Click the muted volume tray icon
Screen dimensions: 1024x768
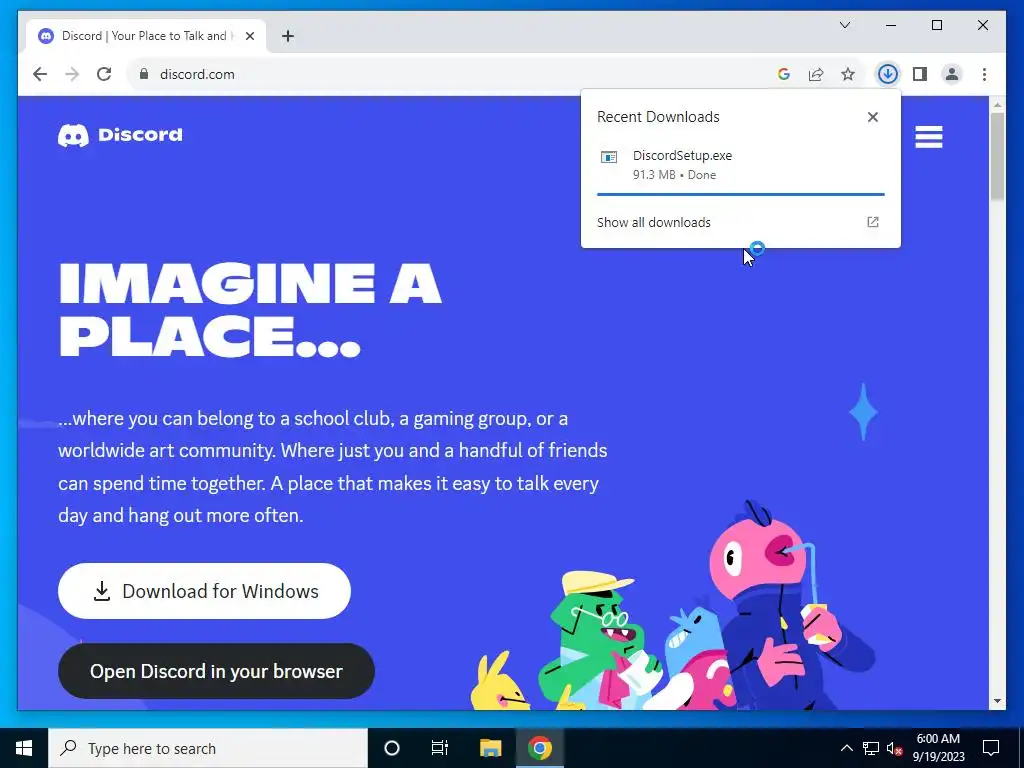[x=895, y=748]
